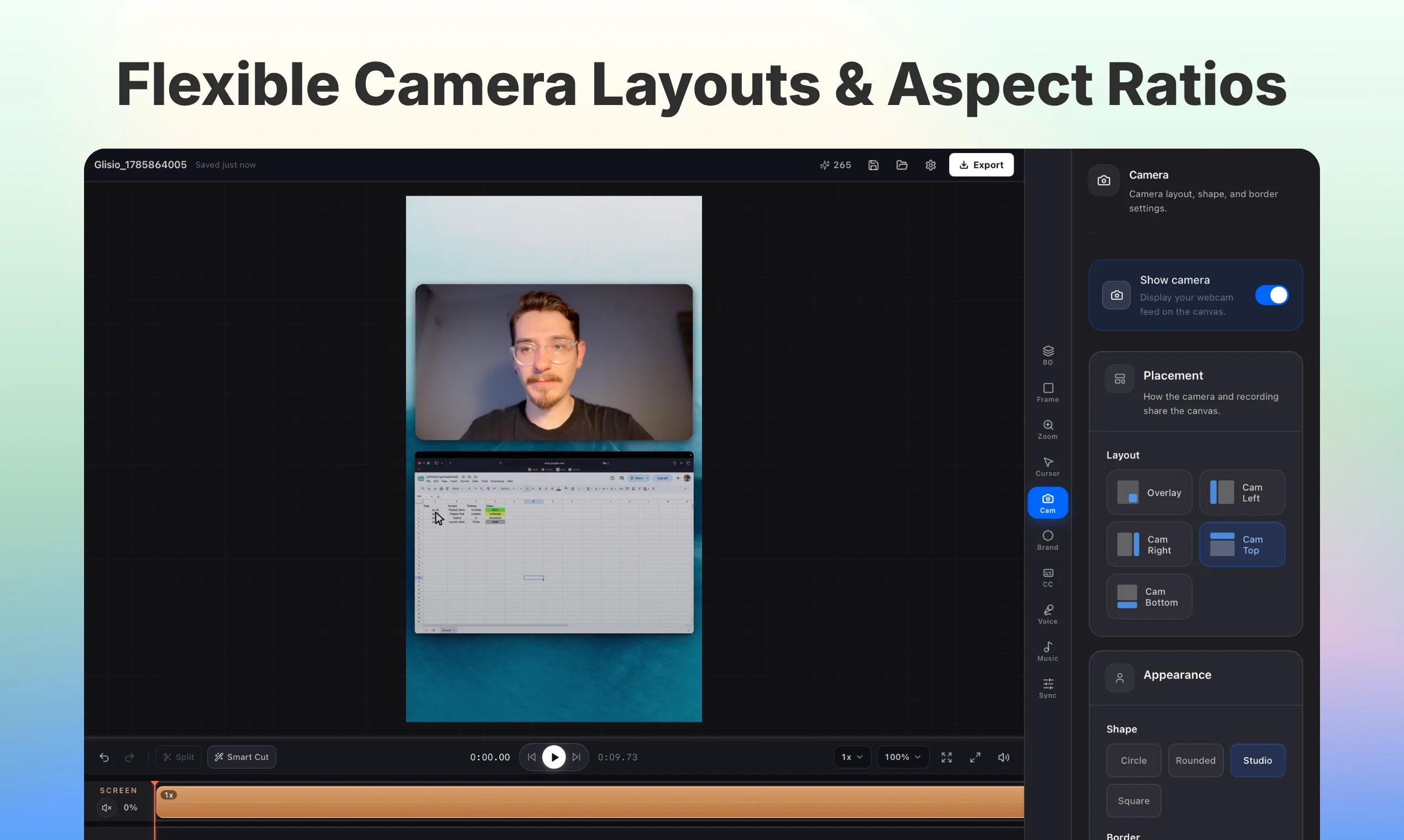
Task: Select the Overlay layout
Action: 1149,492
